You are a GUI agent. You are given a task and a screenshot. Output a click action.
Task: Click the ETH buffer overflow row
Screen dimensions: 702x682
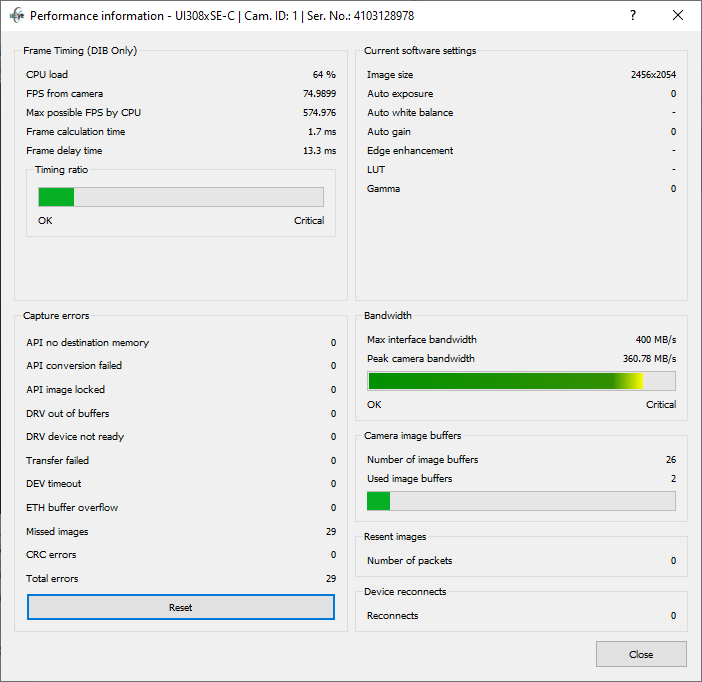[x=181, y=507]
